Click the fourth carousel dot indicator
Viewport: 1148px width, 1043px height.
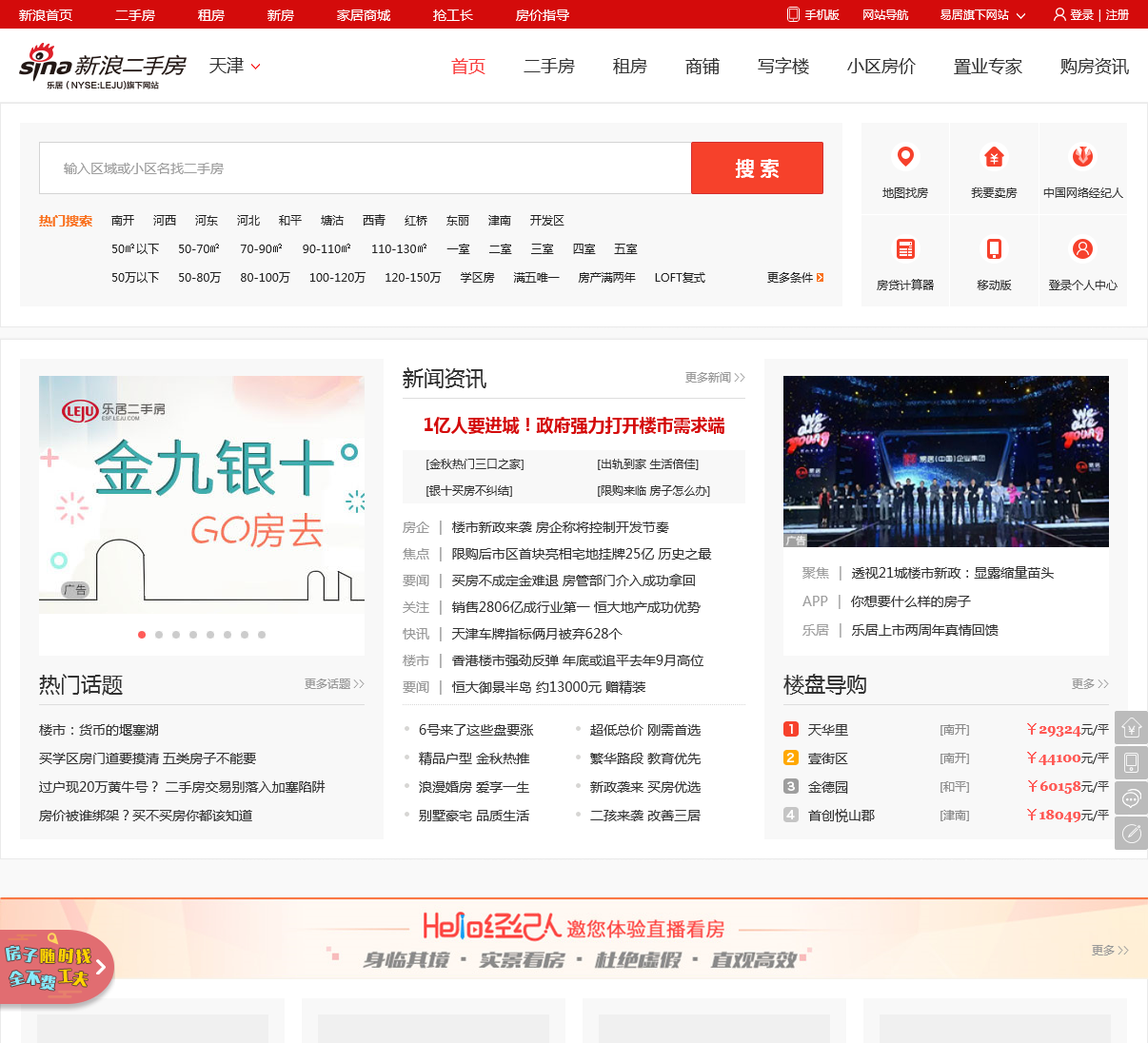pos(193,635)
